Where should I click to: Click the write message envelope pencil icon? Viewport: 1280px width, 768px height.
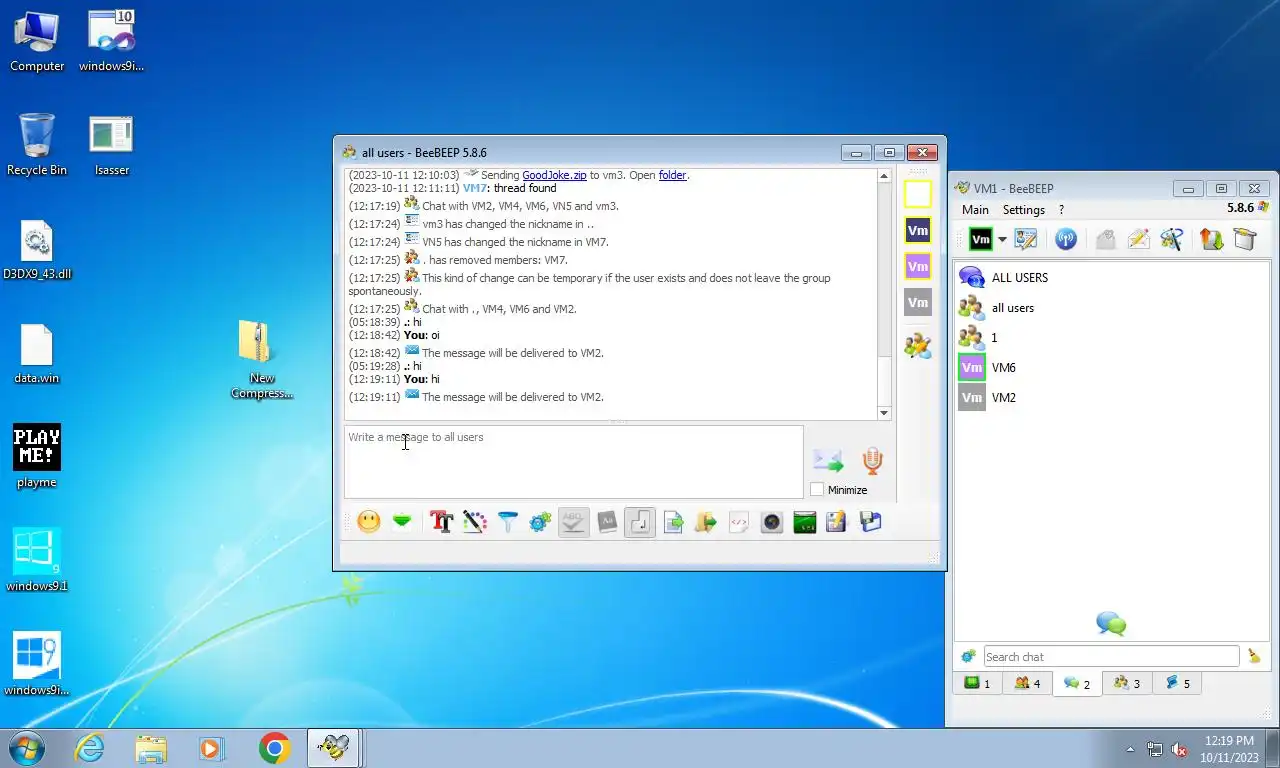click(x=1138, y=239)
